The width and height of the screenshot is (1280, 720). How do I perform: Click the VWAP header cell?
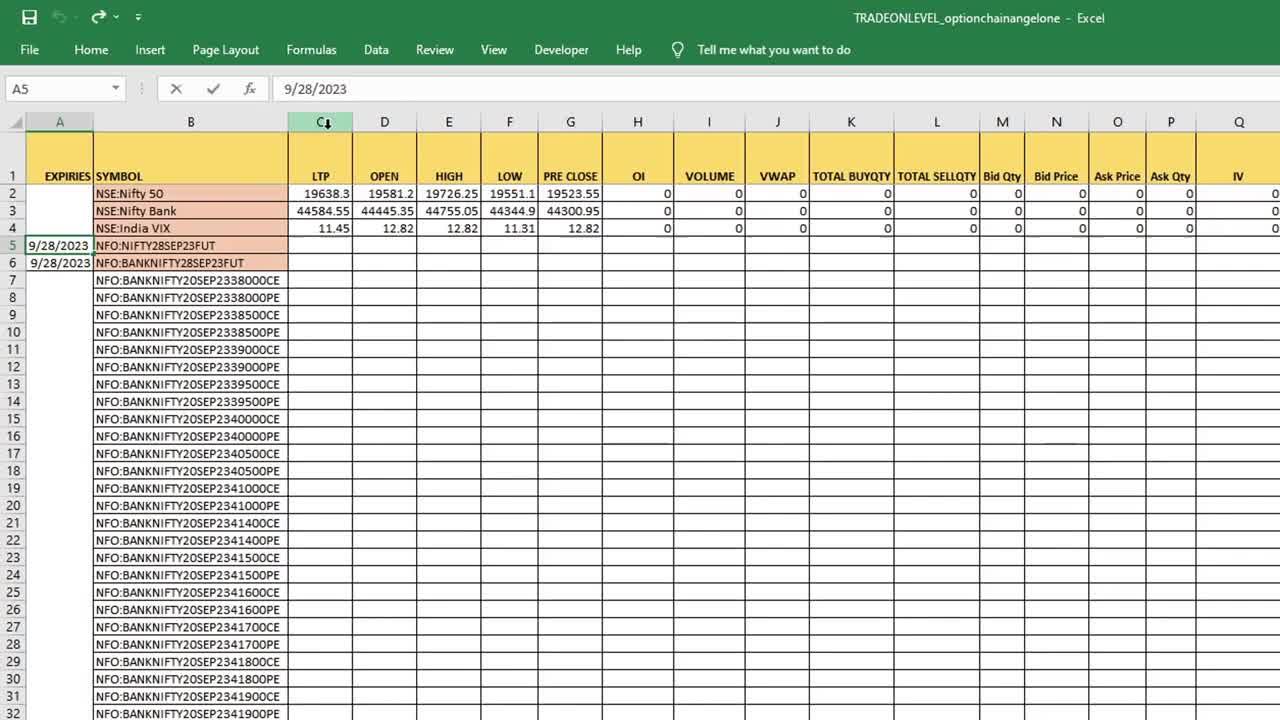click(777, 158)
